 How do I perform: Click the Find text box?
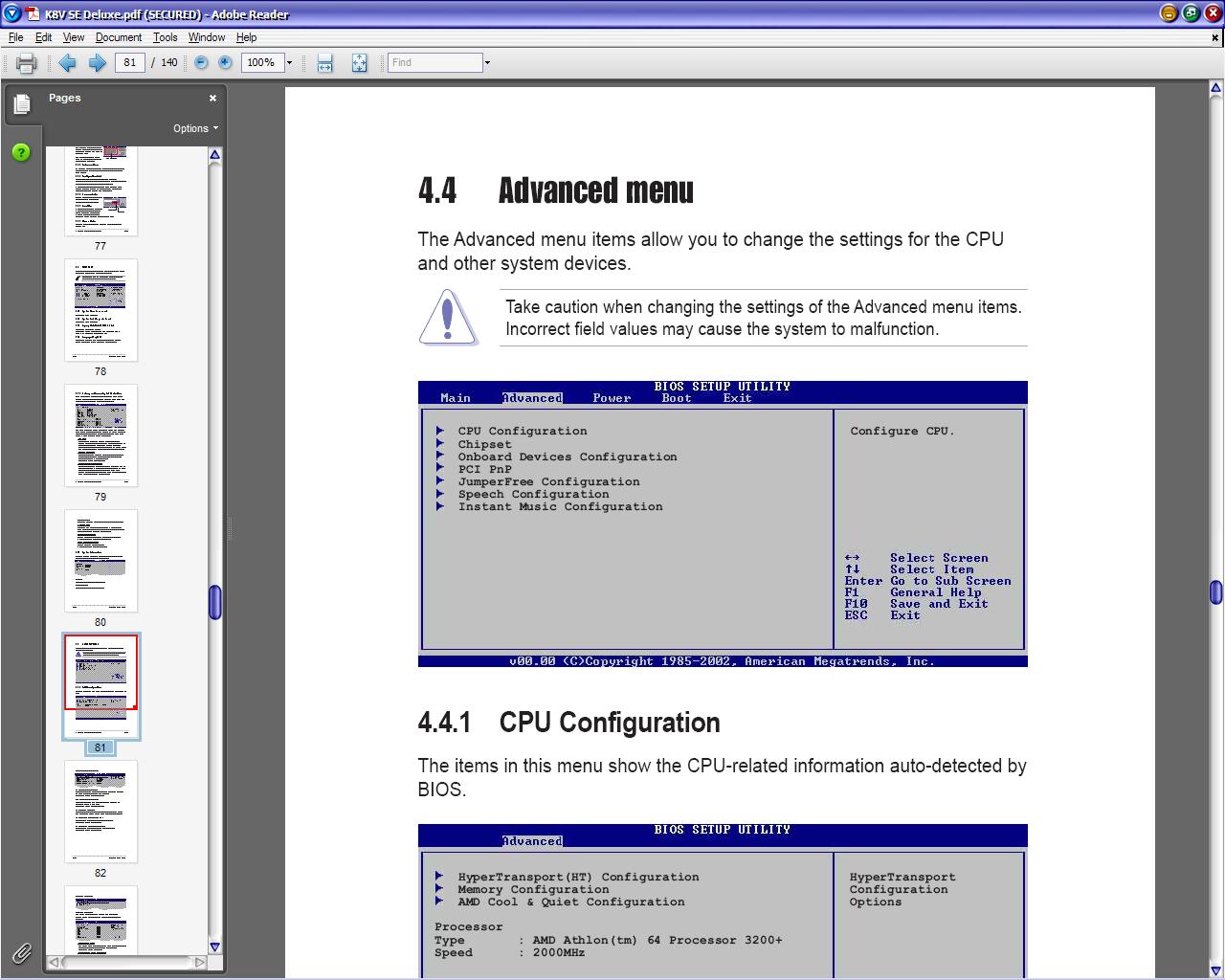click(x=435, y=62)
